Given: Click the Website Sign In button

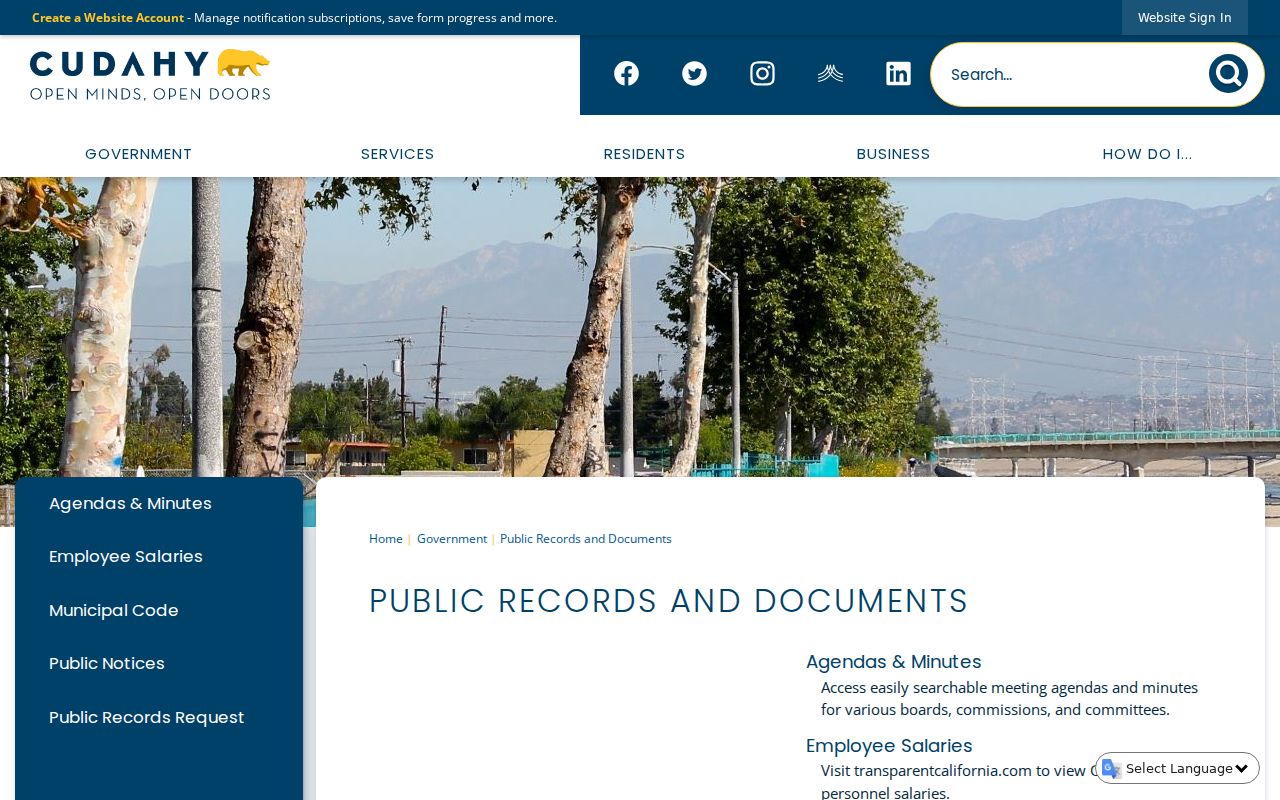Looking at the screenshot, I should point(1184,18).
